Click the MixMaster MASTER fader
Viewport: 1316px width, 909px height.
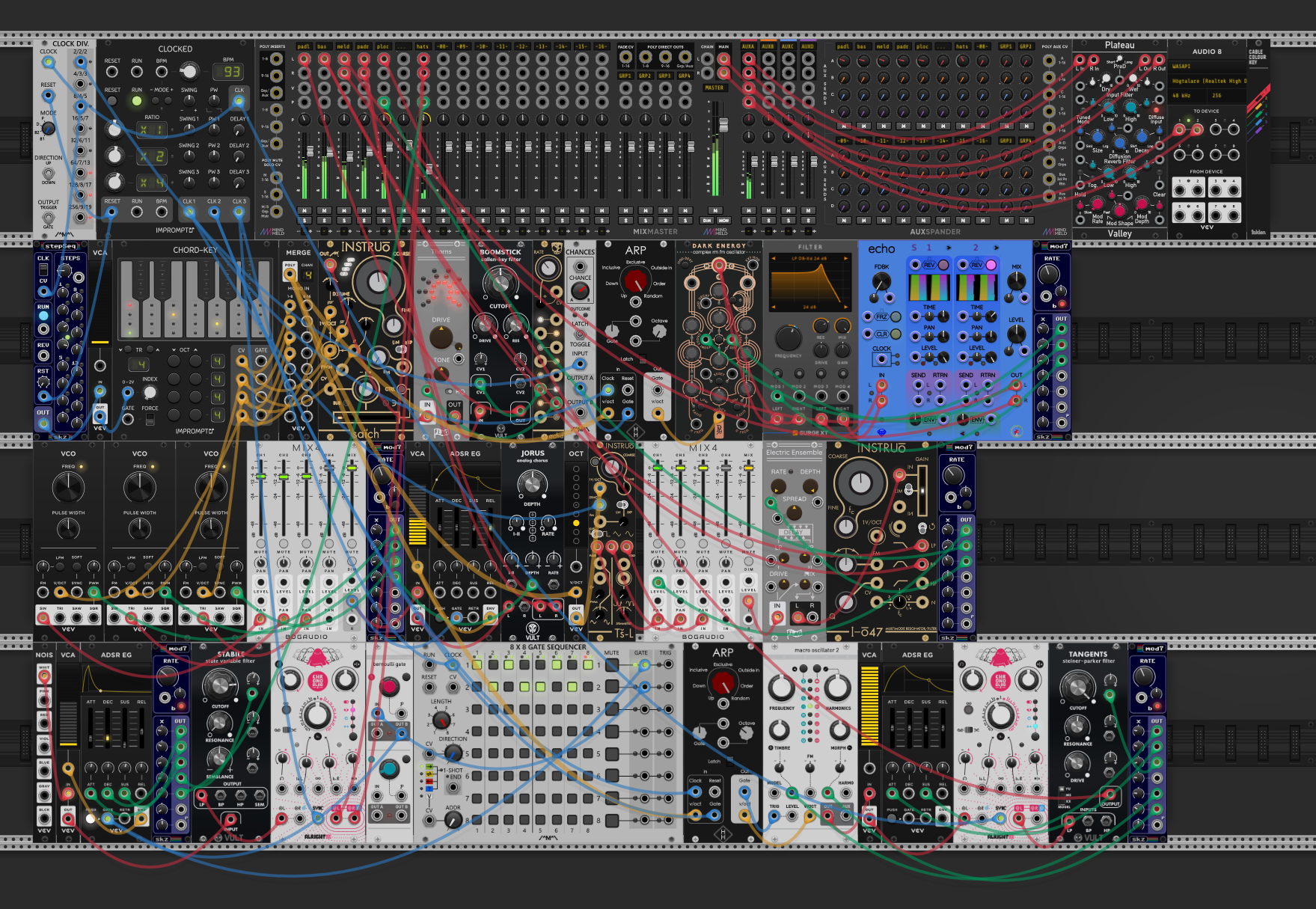[x=722, y=126]
